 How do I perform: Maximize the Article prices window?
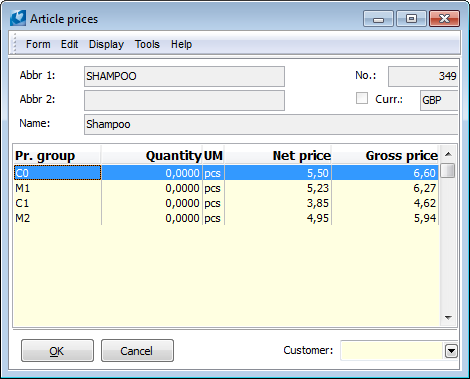coord(411,19)
